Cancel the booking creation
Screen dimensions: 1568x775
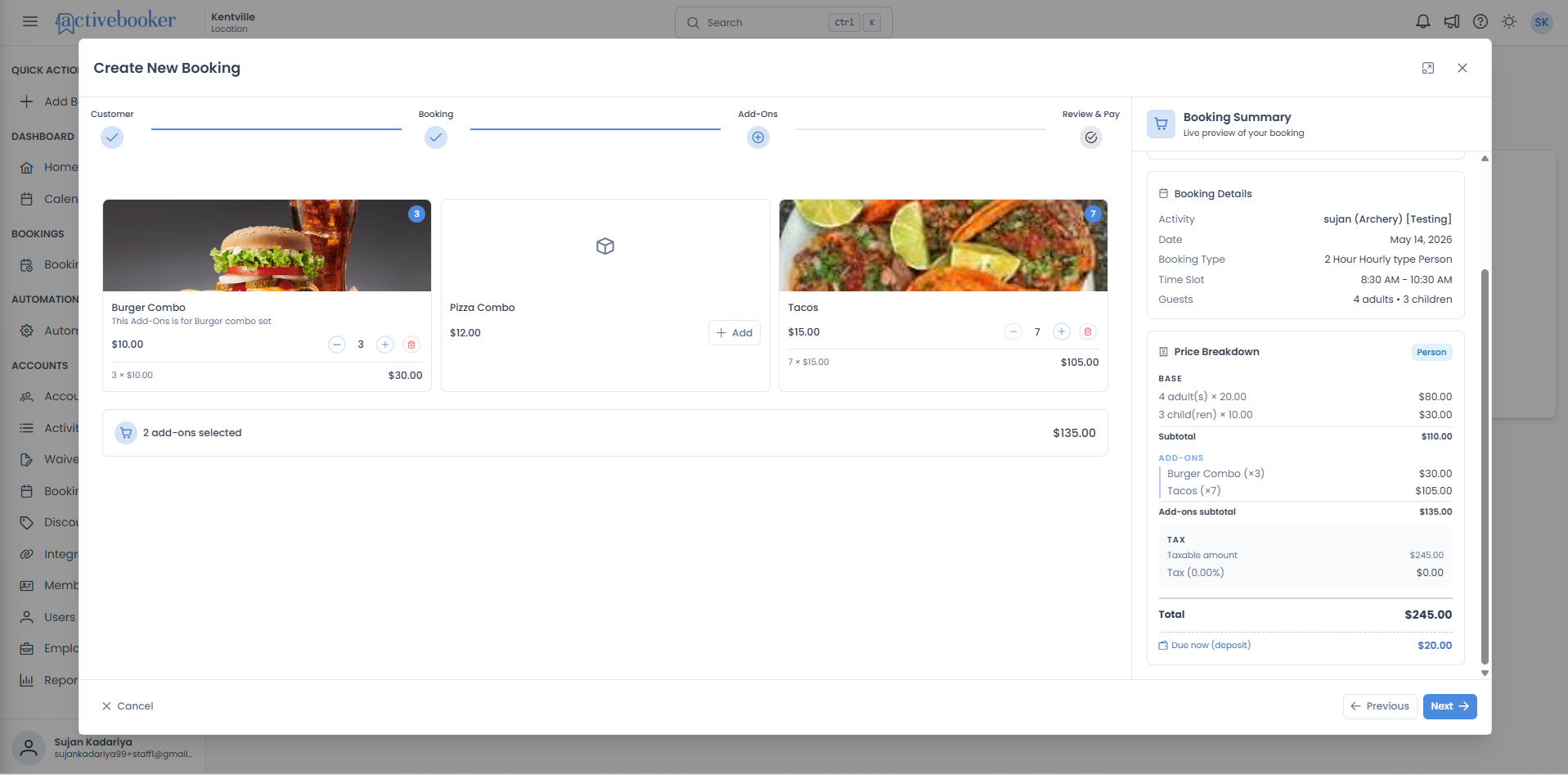[x=128, y=706]
